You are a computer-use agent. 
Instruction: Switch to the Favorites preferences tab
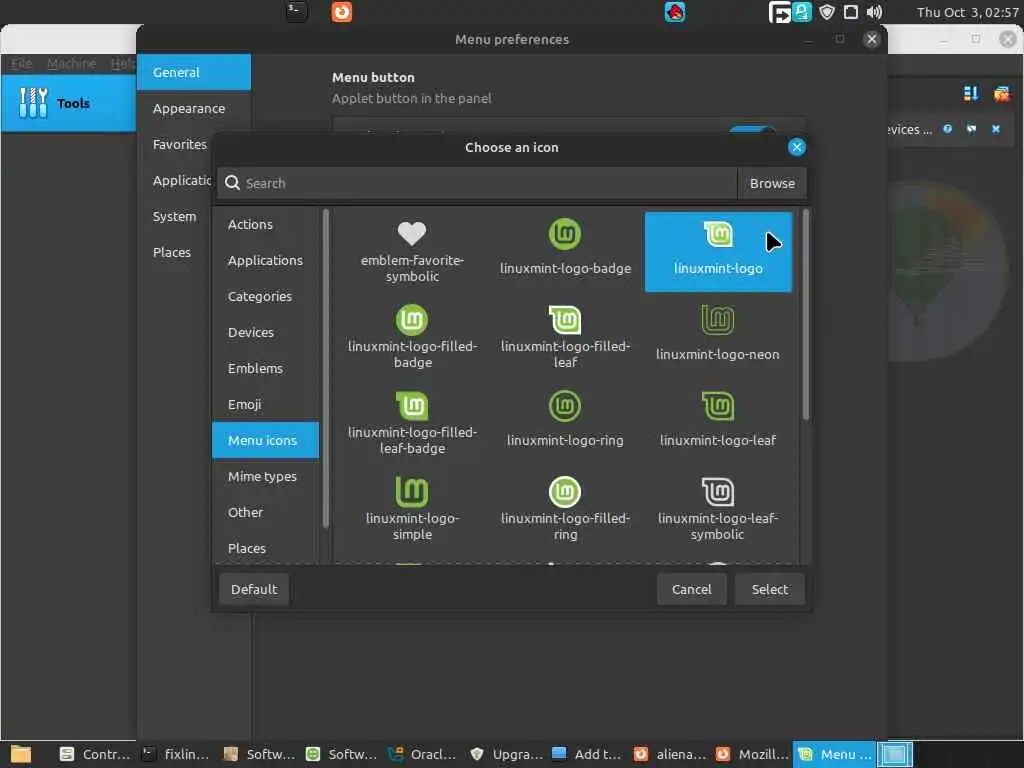coord(176,144)
